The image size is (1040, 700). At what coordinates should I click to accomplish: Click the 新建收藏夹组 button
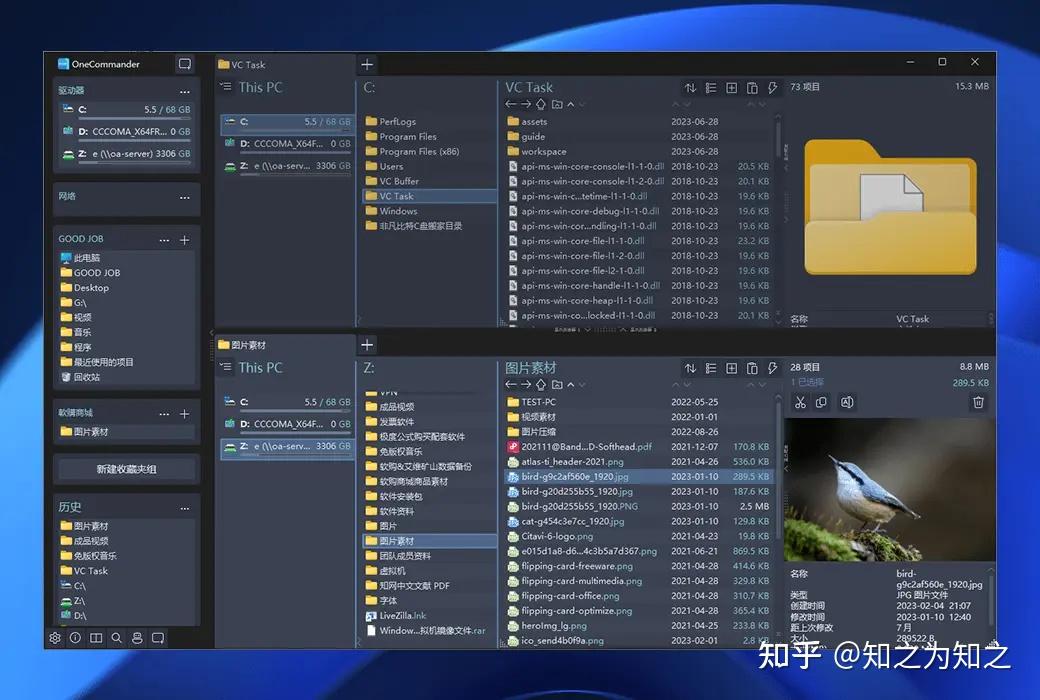pyautogui.click(x=125, y=468)
